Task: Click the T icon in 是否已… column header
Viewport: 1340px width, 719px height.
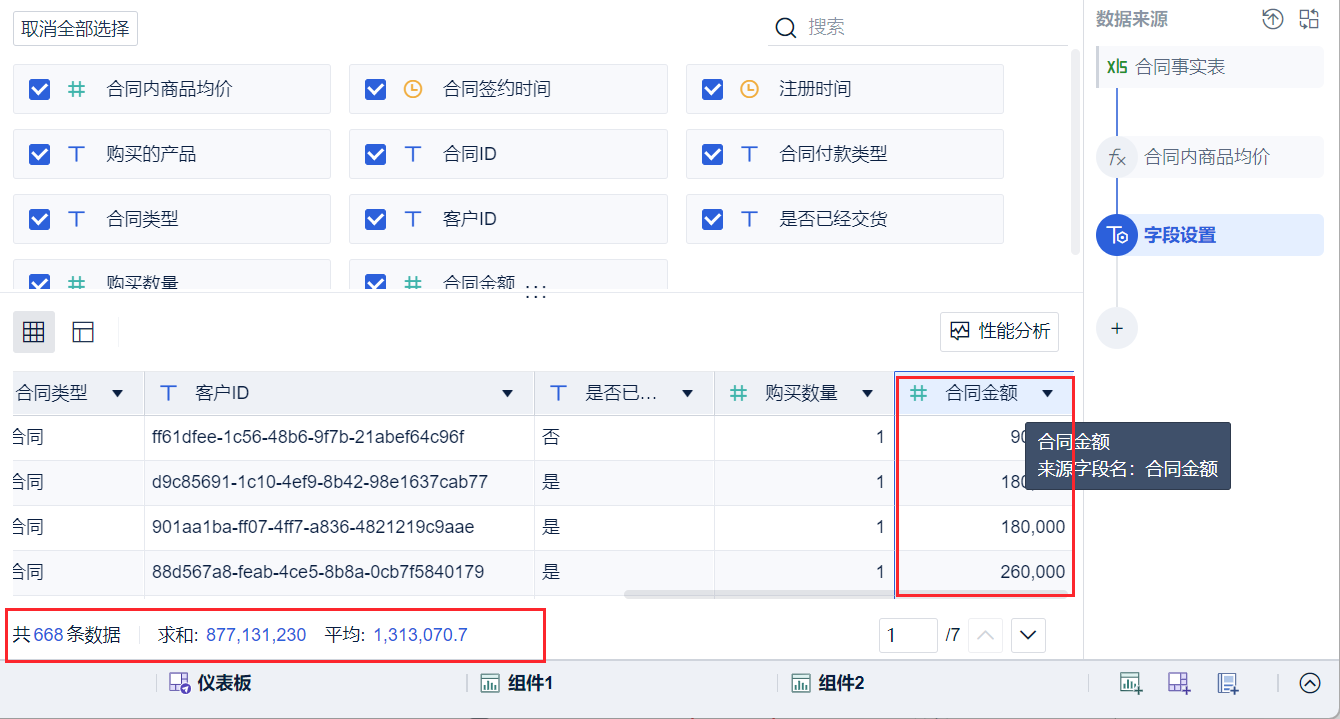Action: click(x=559, y=393)
